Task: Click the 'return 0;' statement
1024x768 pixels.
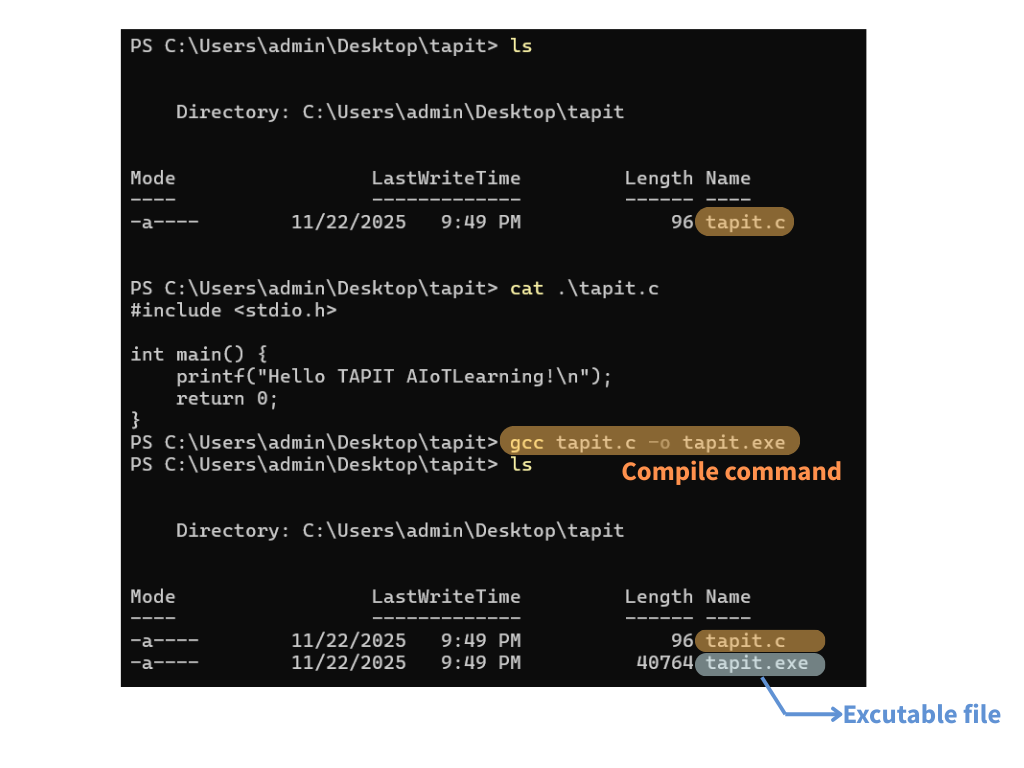Action: 227,399
